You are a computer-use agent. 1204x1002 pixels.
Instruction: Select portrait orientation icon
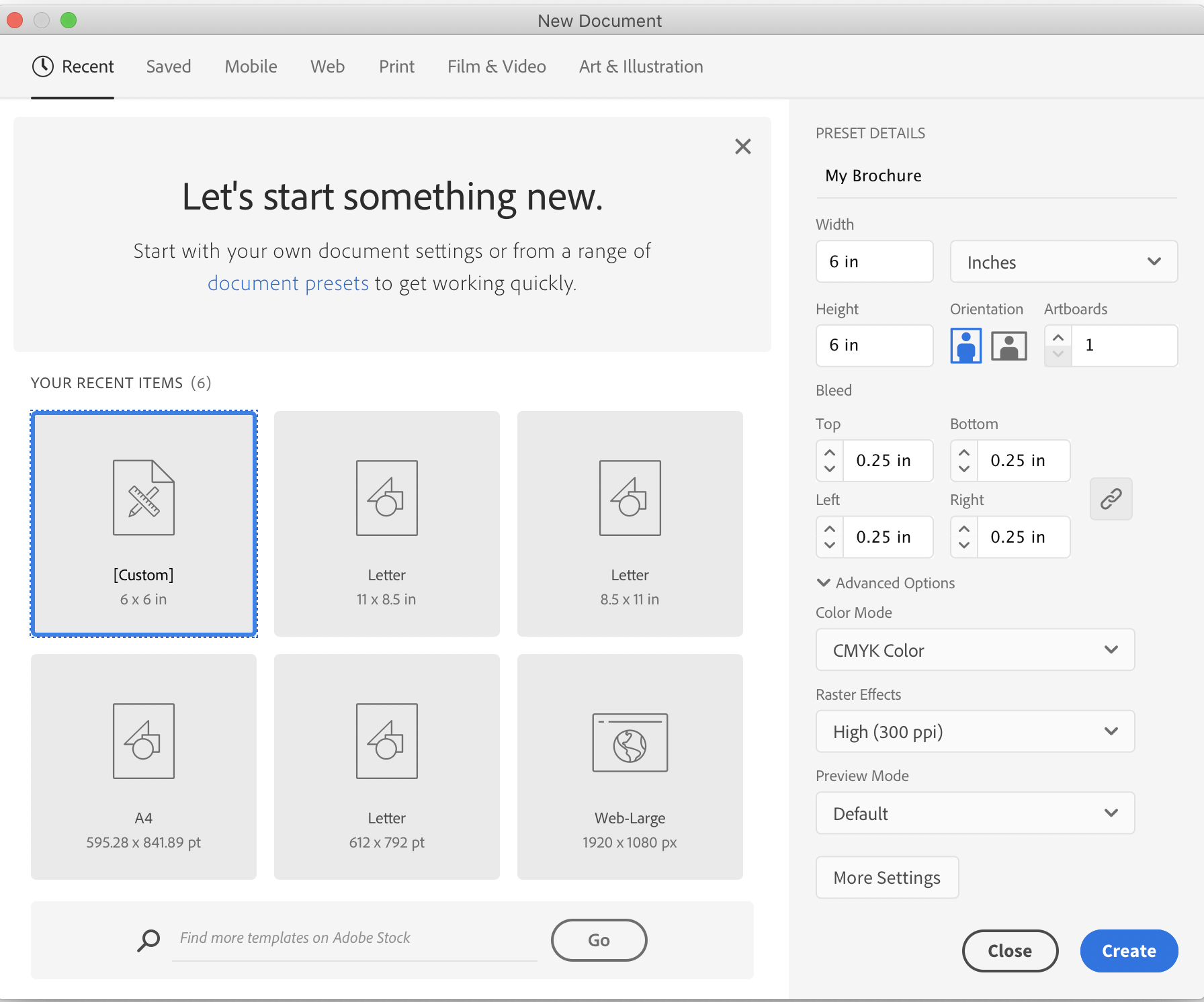(965, 346)
